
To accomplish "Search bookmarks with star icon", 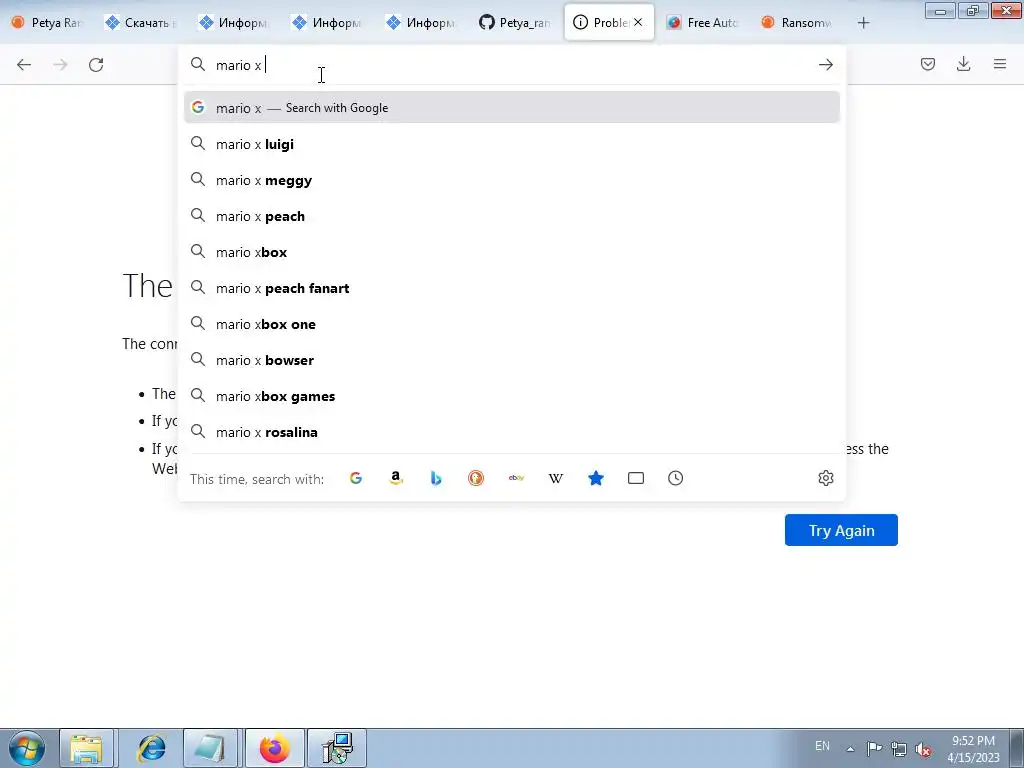I will point(596,478).
